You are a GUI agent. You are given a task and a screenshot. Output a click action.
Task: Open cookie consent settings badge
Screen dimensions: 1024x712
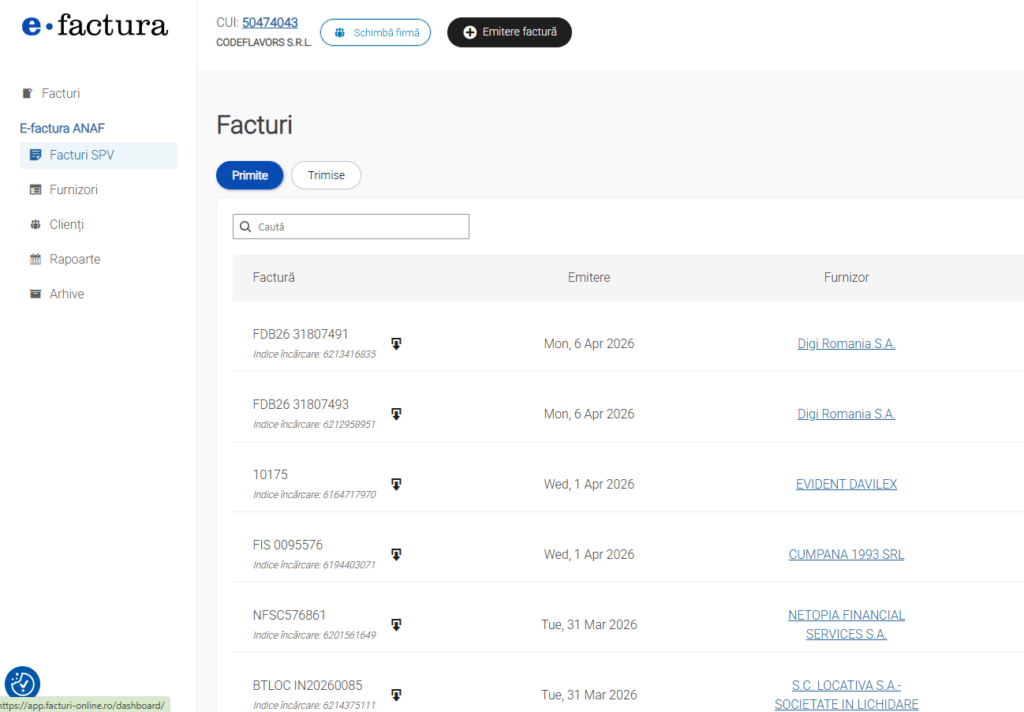[22, 684]
